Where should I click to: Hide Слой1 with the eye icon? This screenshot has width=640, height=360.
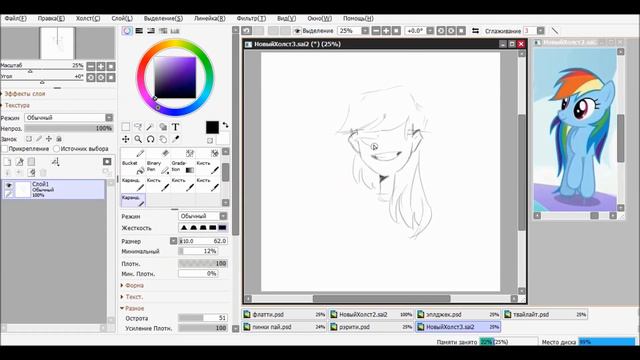[9, 185]
